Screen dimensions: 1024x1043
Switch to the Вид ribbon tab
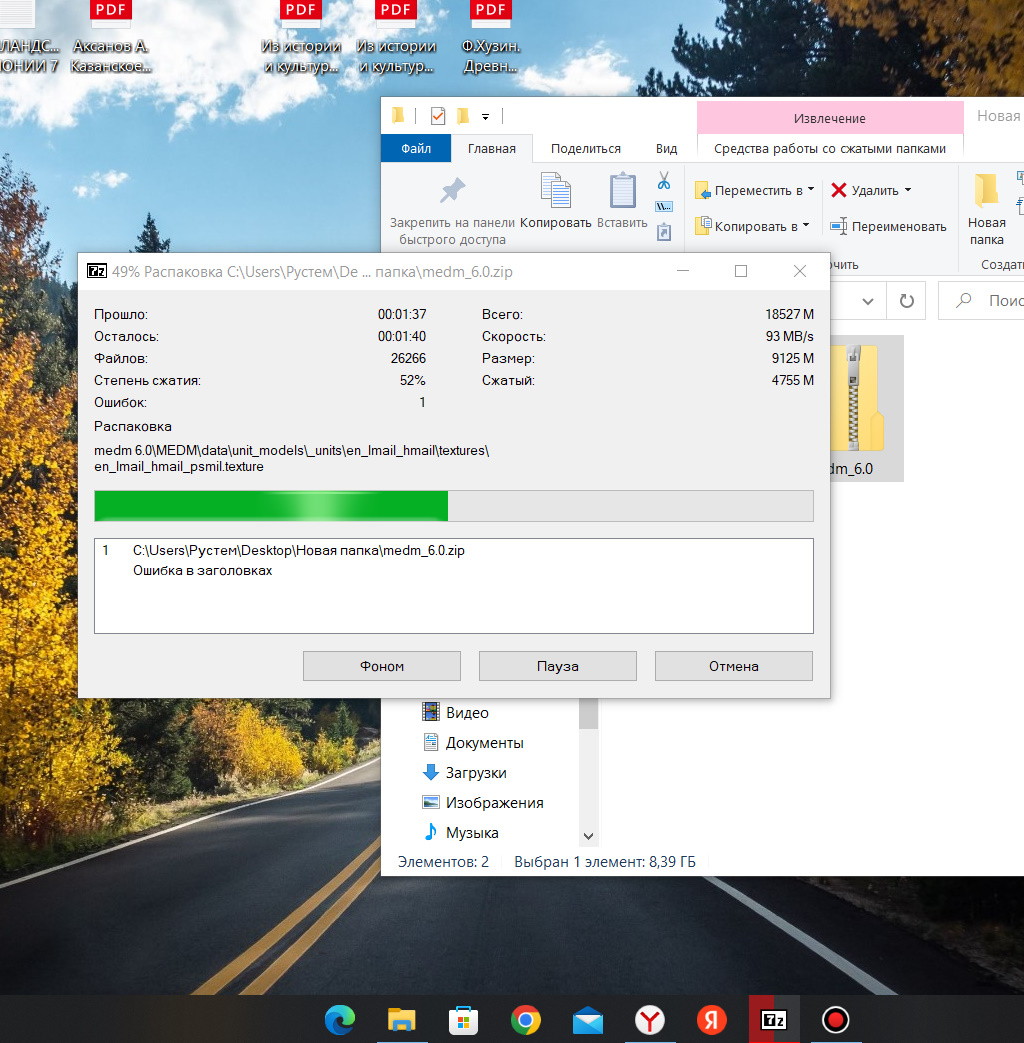point(666,149)
